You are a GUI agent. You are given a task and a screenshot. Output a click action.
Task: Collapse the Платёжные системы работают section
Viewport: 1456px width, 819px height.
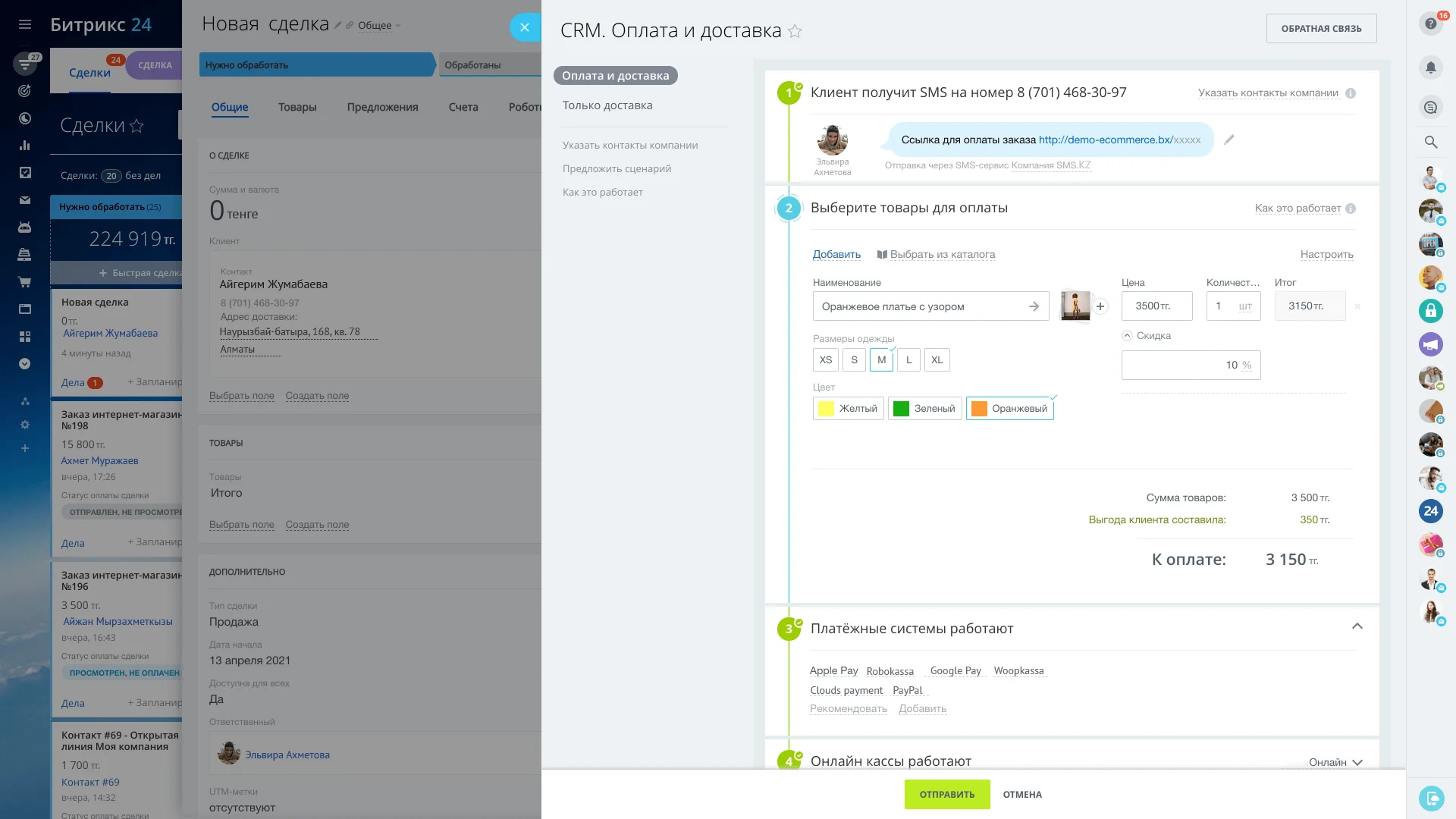1357,626
